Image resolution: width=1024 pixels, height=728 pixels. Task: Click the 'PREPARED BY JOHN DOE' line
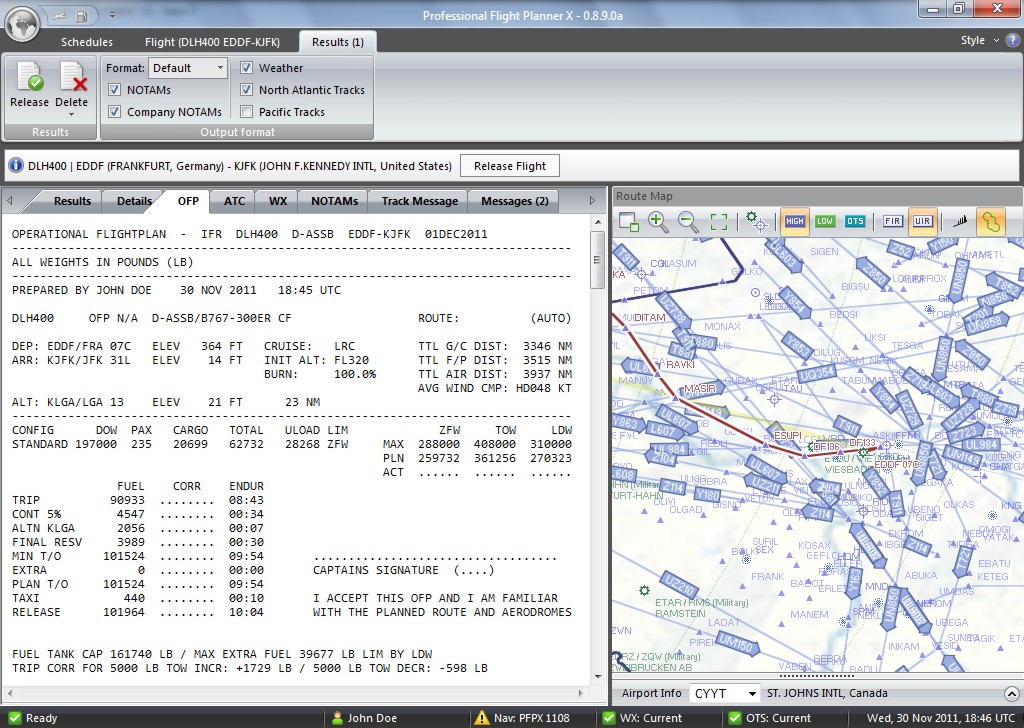[x=176, y=290]
